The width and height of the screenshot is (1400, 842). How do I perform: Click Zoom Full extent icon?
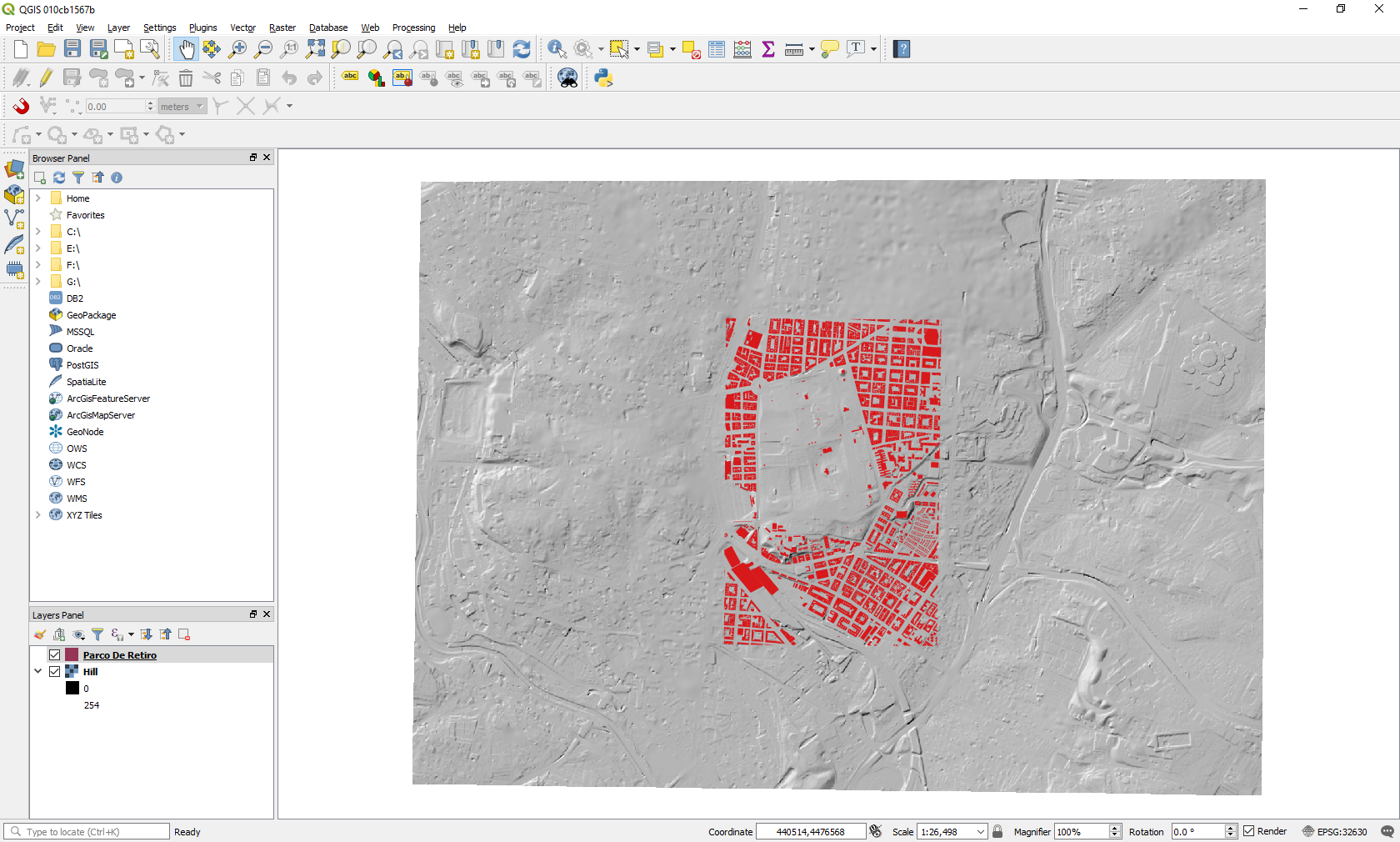[315, 49]
